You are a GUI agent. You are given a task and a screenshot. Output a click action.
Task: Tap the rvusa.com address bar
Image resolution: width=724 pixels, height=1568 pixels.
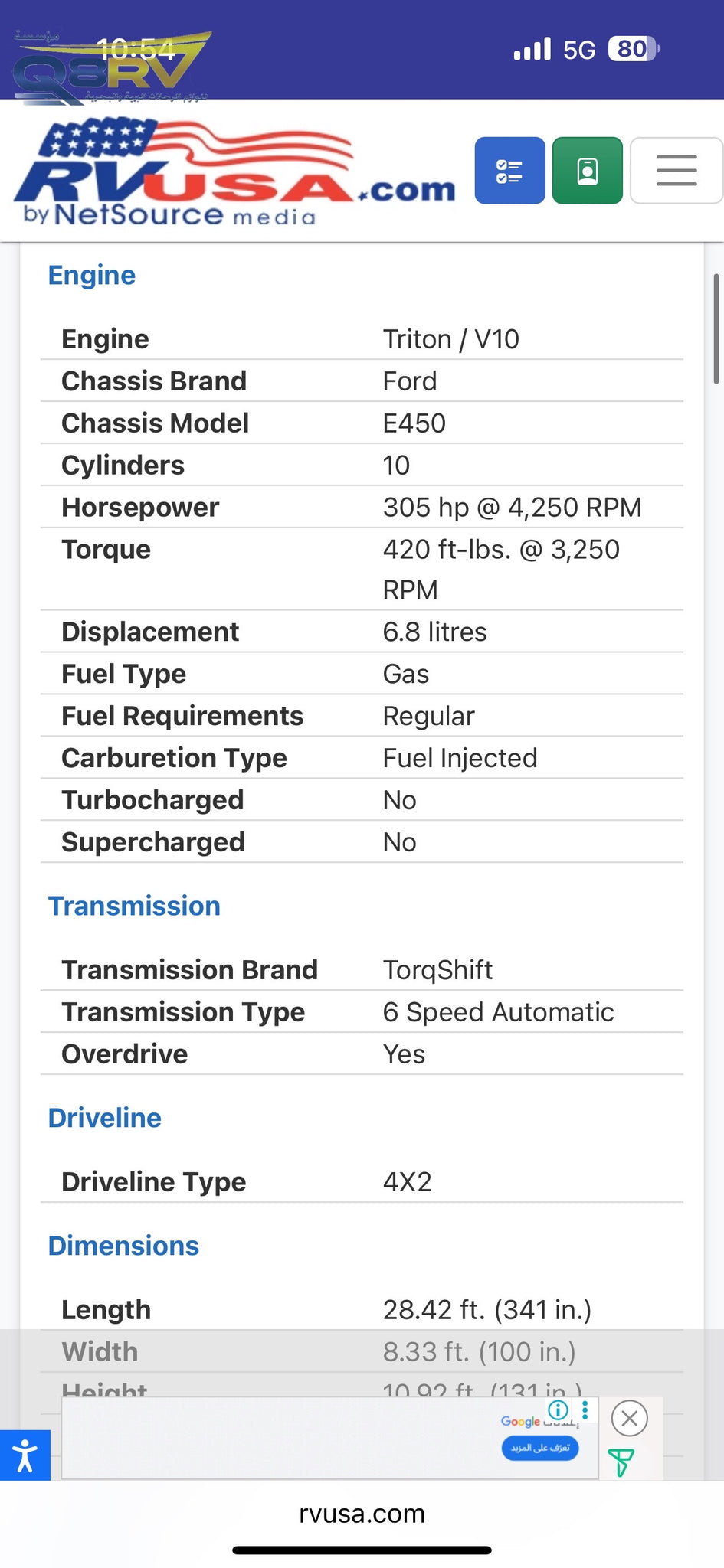(362, 1514)
